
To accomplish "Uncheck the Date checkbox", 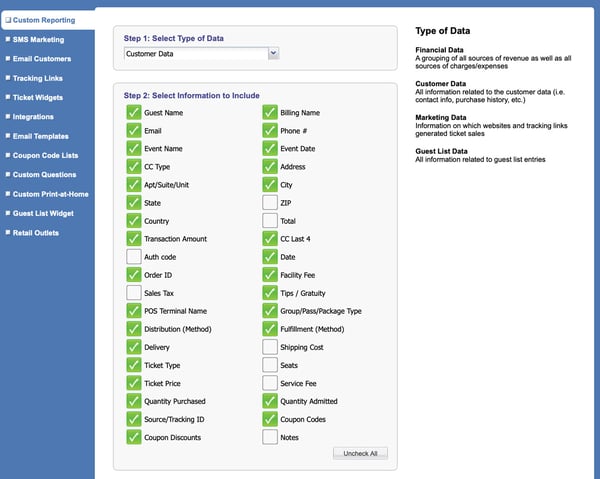I will [270, 257].
